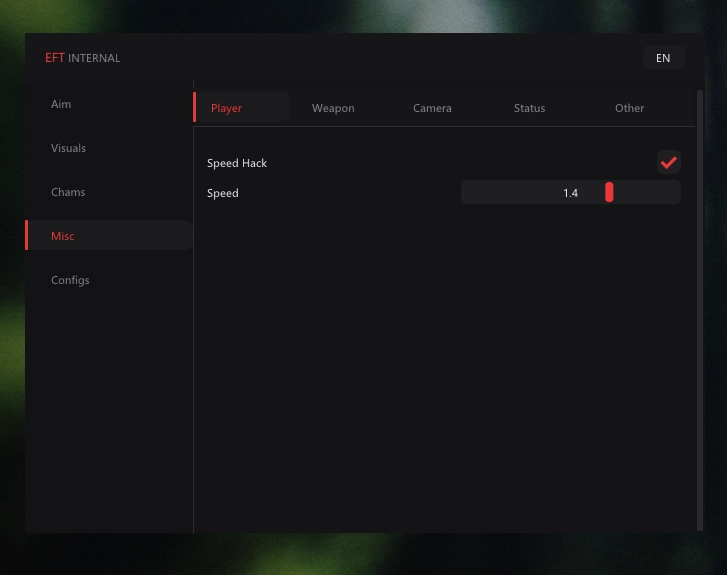Click the Speed setting label
Screen dimensions: 727x575
[x=223, y=193]
